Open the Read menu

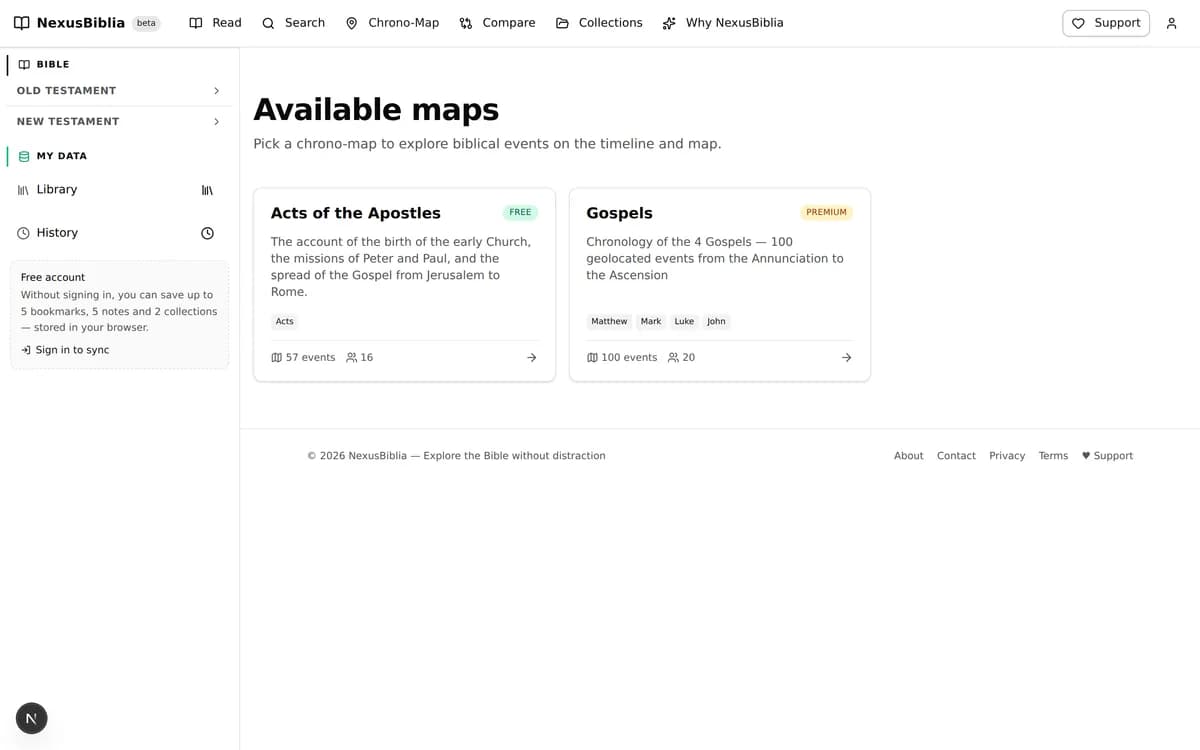point(215,23)
